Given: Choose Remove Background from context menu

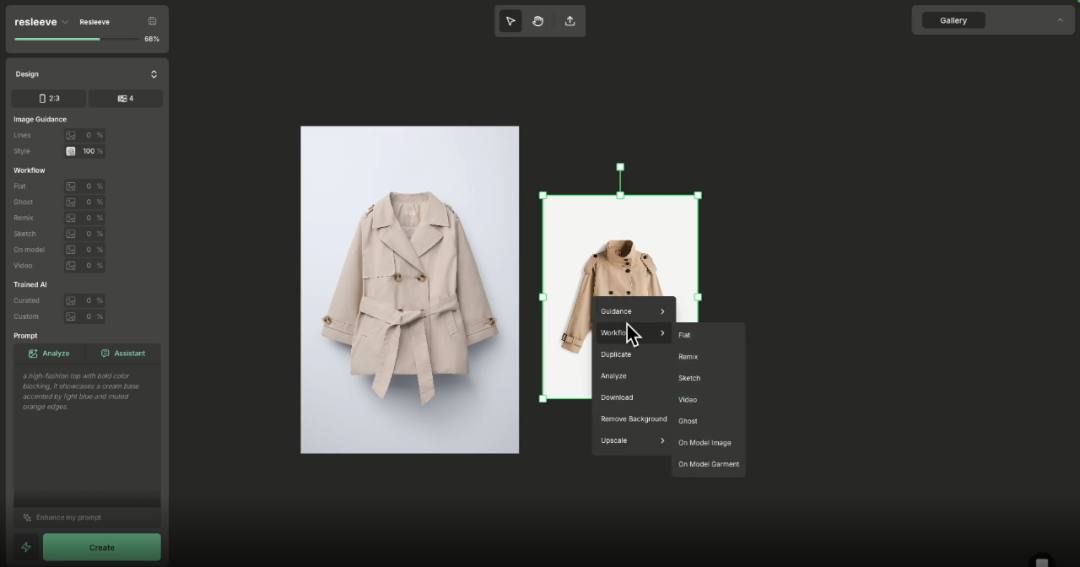Looking at the screenshot, I should [633, 419].
